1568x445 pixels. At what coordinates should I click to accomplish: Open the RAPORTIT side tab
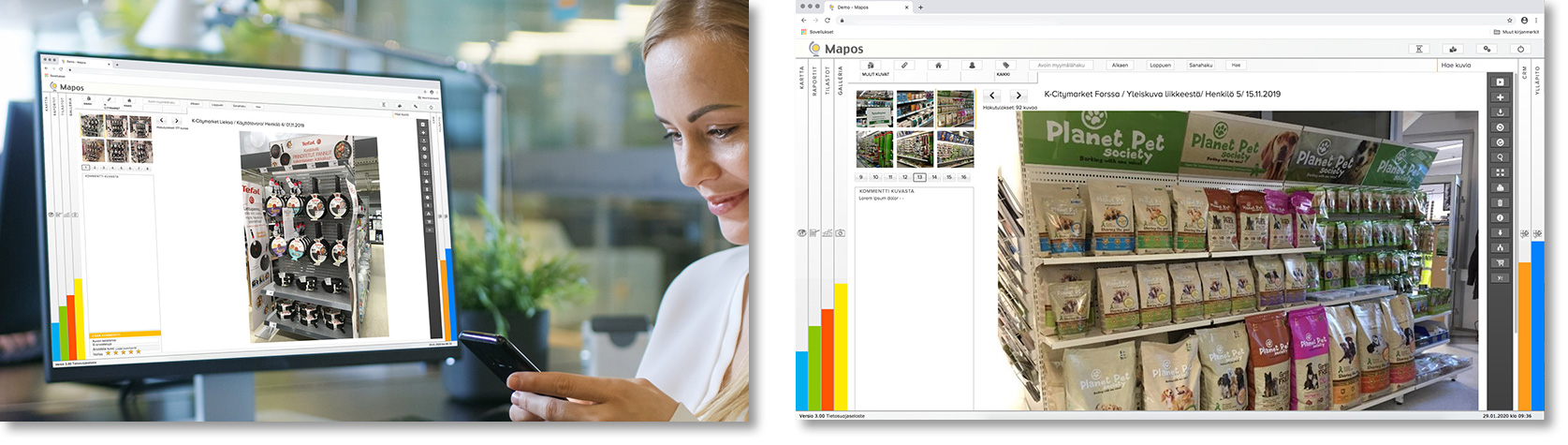click(x=815, y=80)
